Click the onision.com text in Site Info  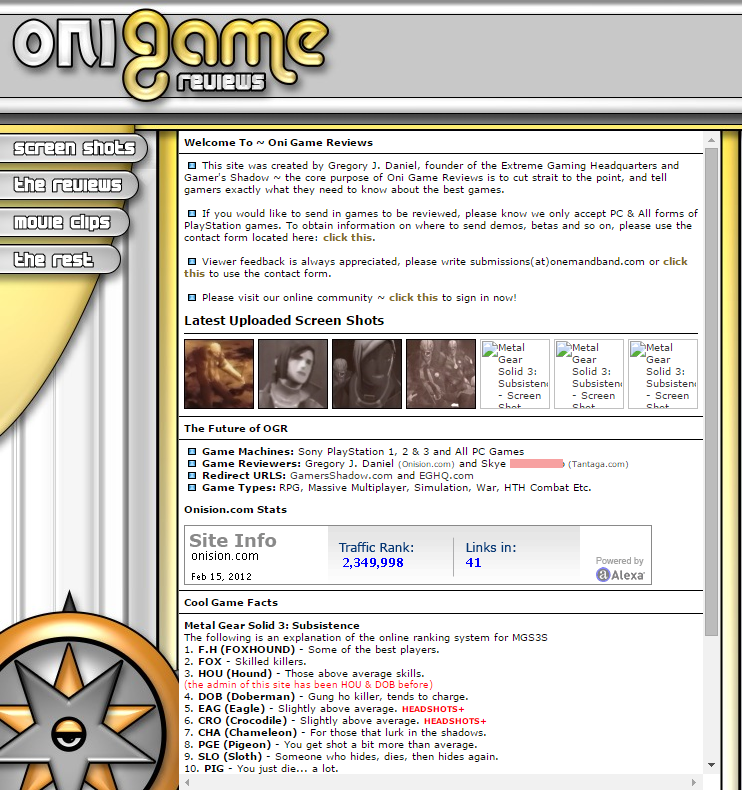pyautogui.click(x=225, y=556)
